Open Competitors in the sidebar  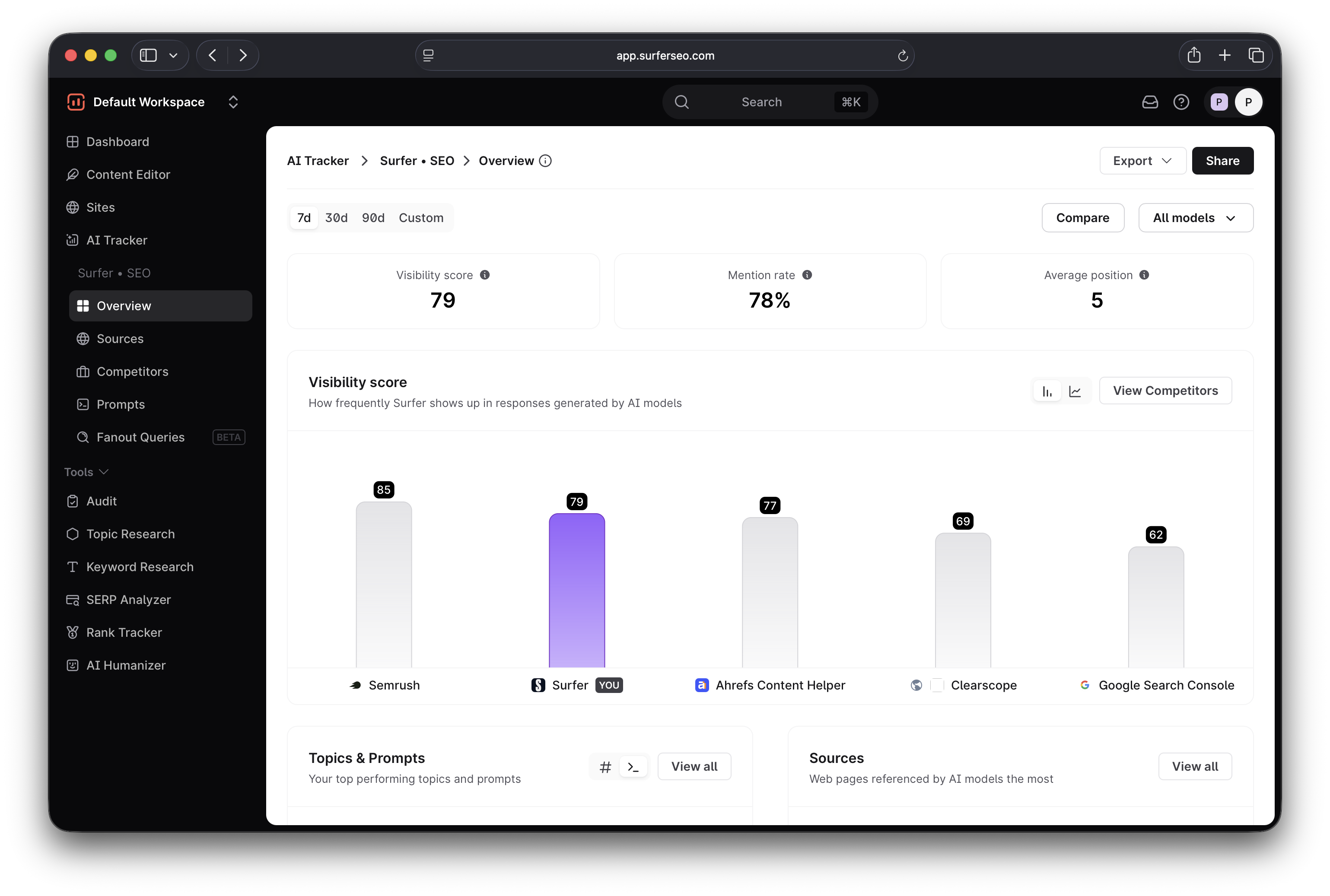pos(132,372)
